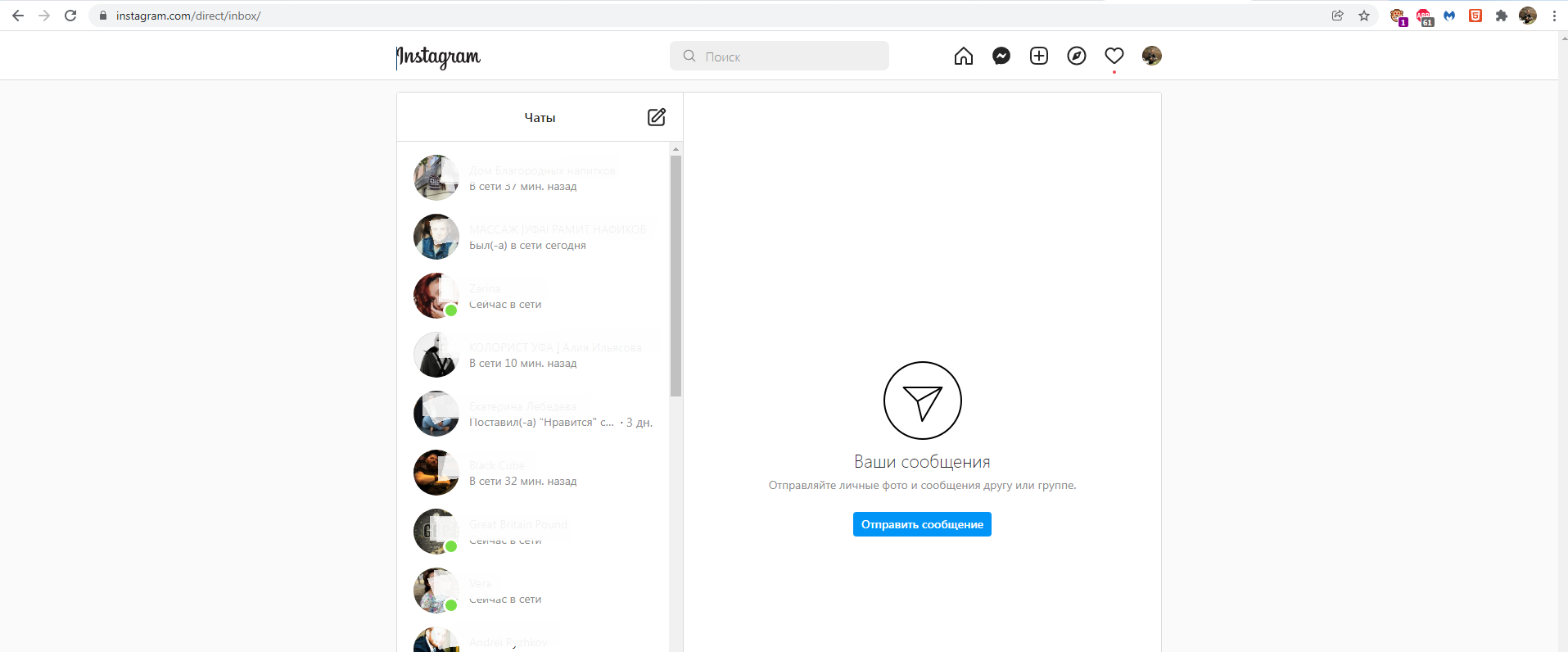Open the chat with Екатерина Лебедева
This screenshot has height=652, width=1568.
point(533,414)
